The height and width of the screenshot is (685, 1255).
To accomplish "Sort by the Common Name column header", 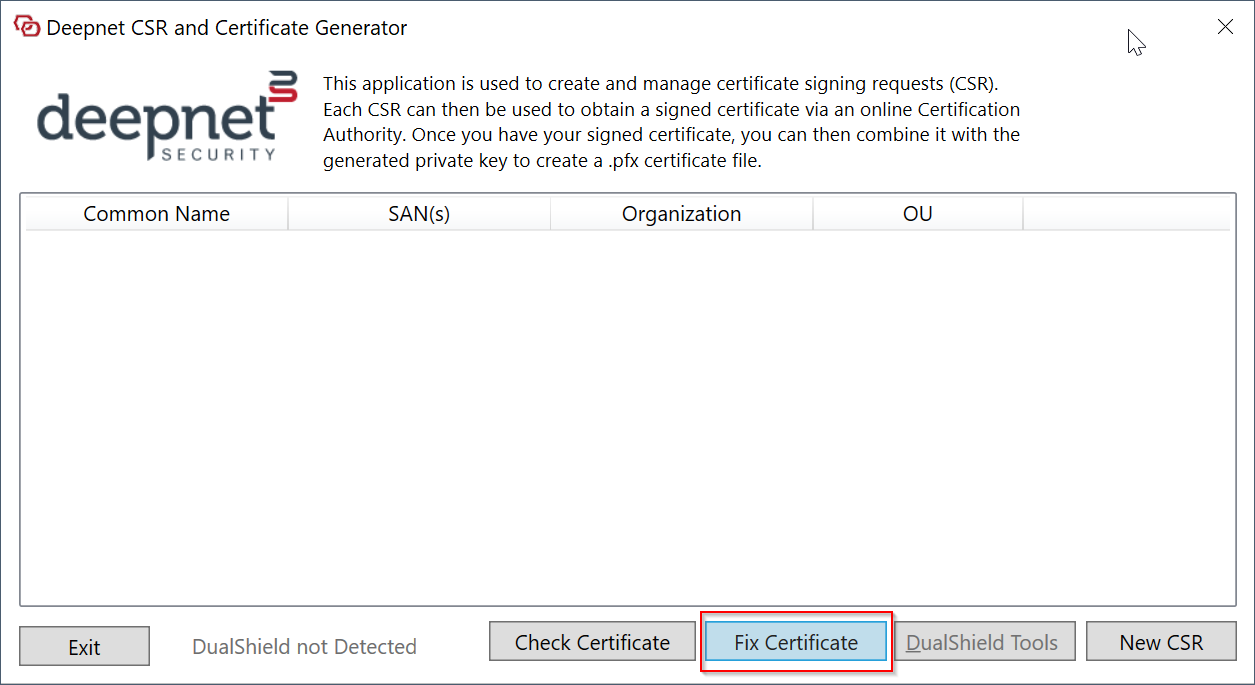I will [156, 214].
